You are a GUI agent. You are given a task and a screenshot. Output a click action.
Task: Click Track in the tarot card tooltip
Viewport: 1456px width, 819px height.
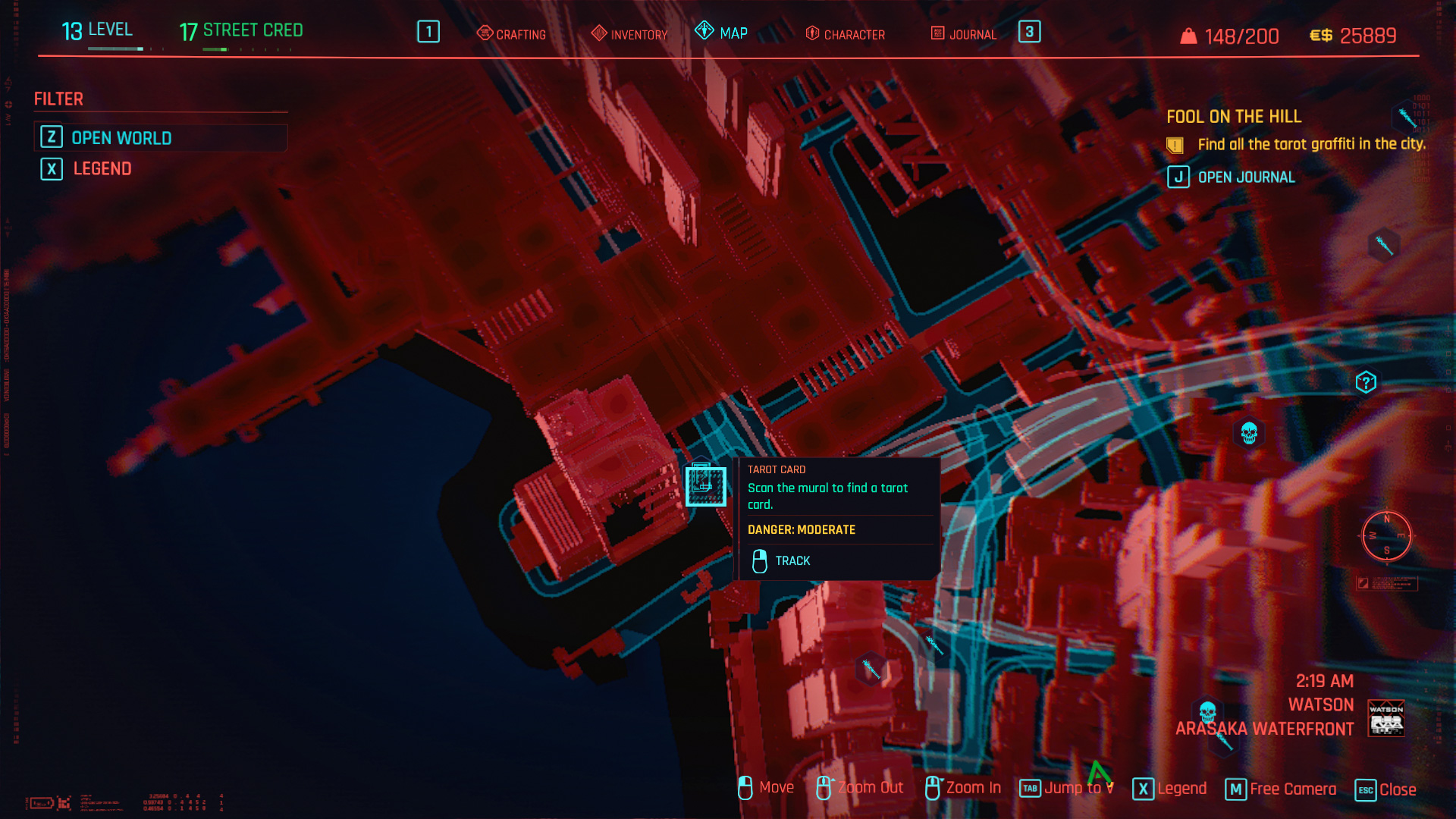(x=792, y=560)
